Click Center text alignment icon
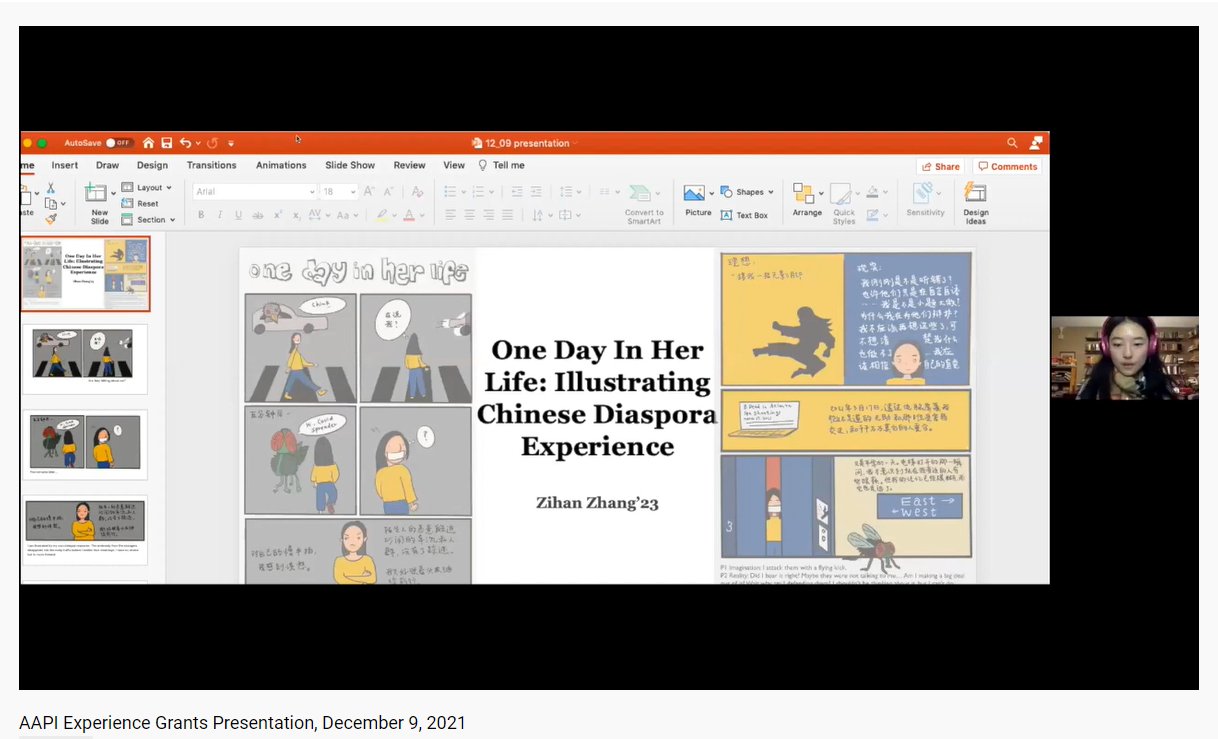Viewport: 1218px width, 739px height. [x=470, y=215]
